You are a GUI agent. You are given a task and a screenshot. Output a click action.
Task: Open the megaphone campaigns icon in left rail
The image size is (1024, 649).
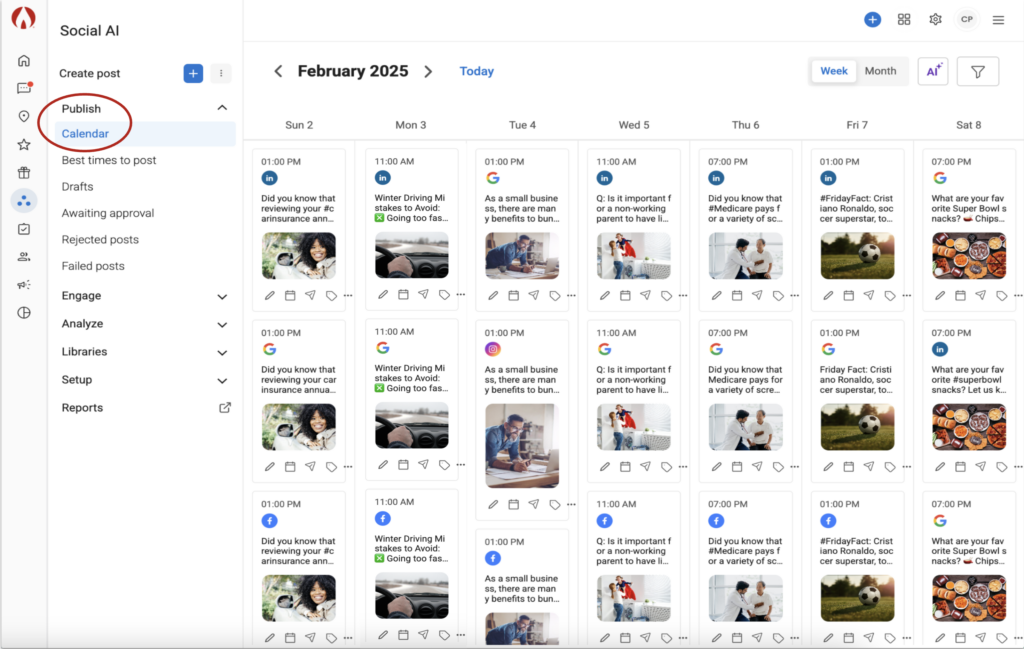(x=24, y=285)
